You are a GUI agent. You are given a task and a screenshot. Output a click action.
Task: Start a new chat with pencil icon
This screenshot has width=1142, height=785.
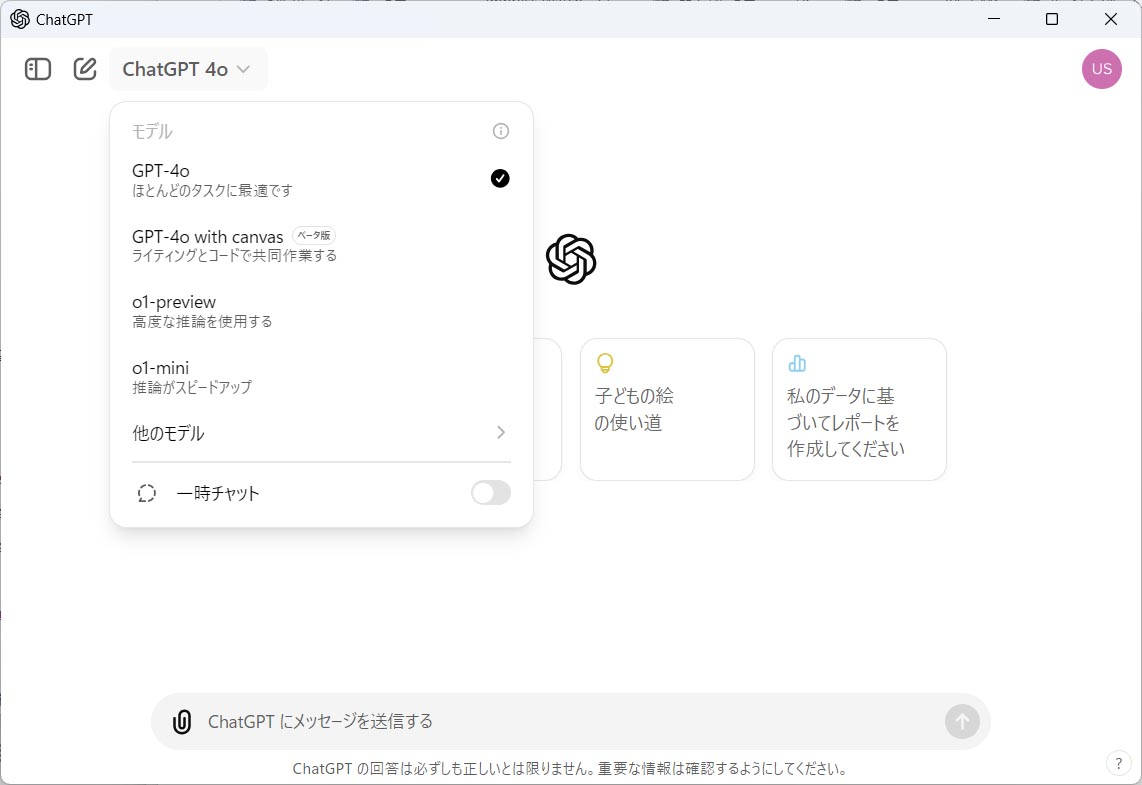click(85, 69)
